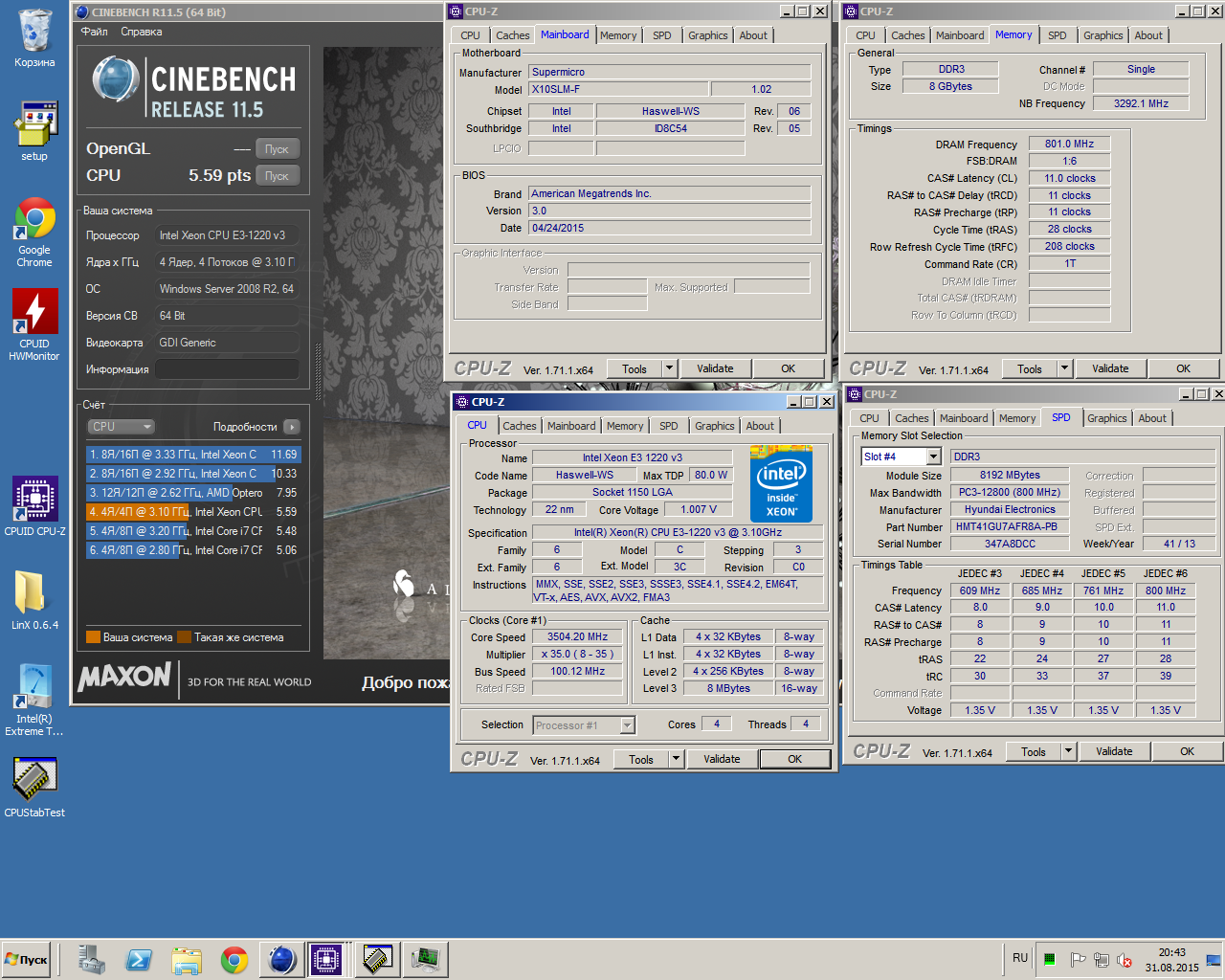Image resolution: width=1225 pixels, height=980 pixels.
Task: Click the Part Number HMT41GU7AFR8A-PB field
Action: coord(1011,526)
